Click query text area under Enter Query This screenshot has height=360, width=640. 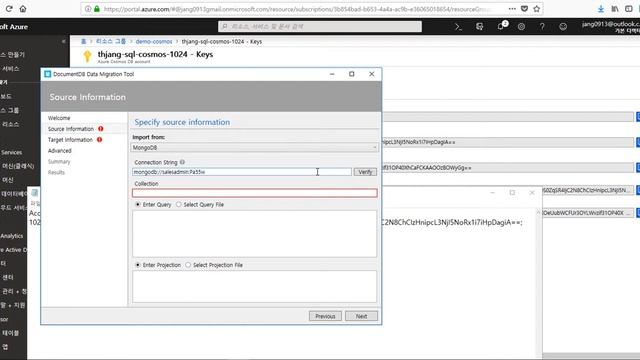[254, 234]
